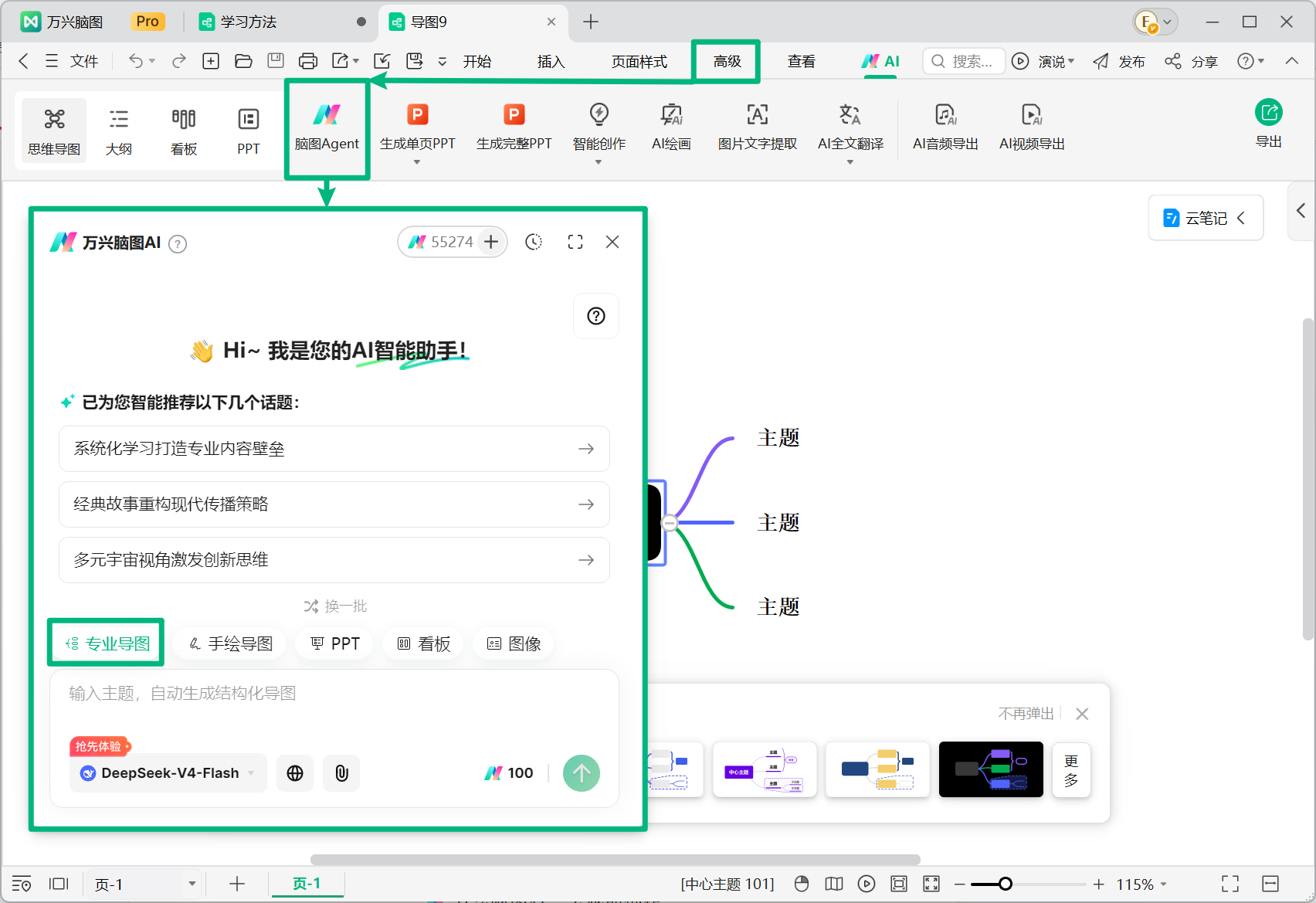Open 智能创作 smart creation tool
The height and width of the screenshot is (903, 1316).
599,128
